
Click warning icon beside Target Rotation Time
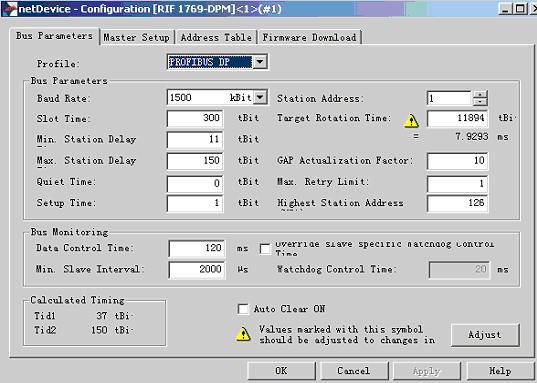(x=411, y=121)
